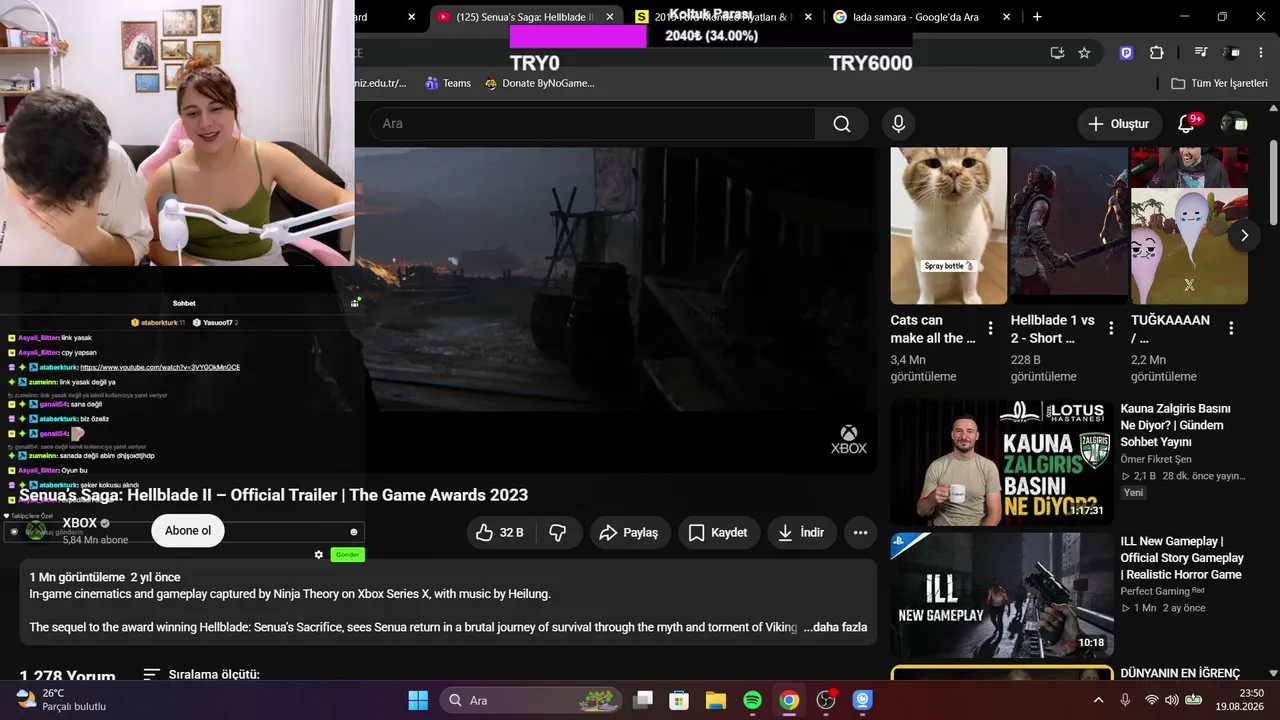This screenshot has height=720, width=1280.
Task: Open the Windows Start menu
Action: 418,700
